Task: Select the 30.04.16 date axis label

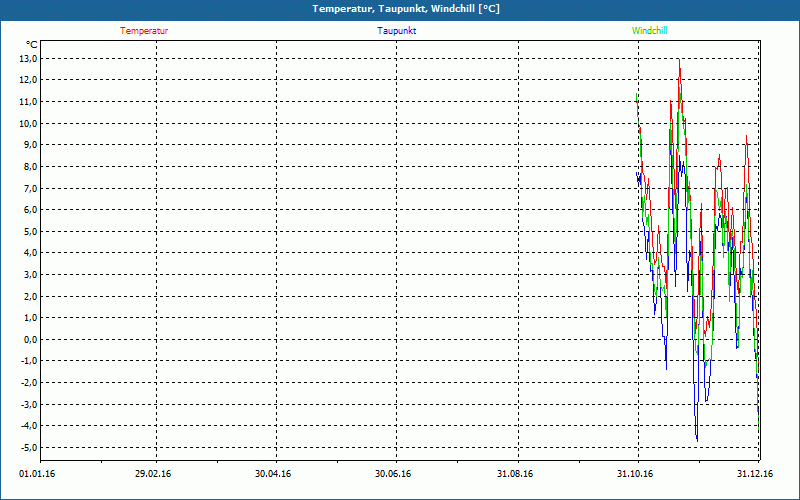Action: pos(273,474)
